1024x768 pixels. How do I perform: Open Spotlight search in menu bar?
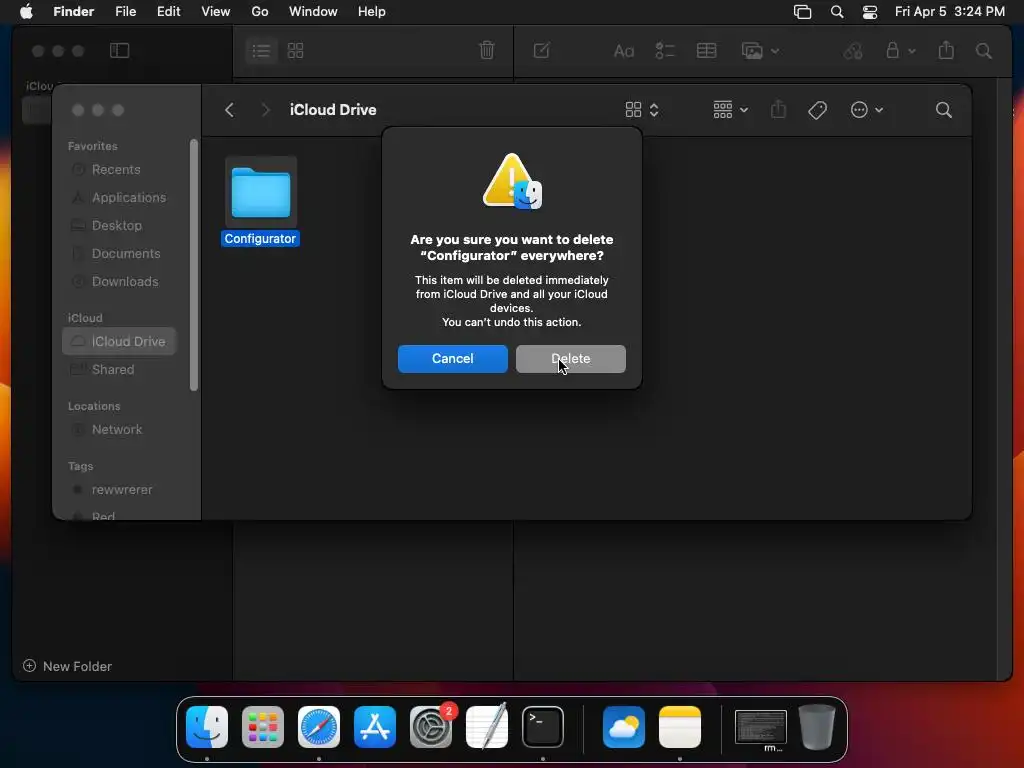coord(837,12)
